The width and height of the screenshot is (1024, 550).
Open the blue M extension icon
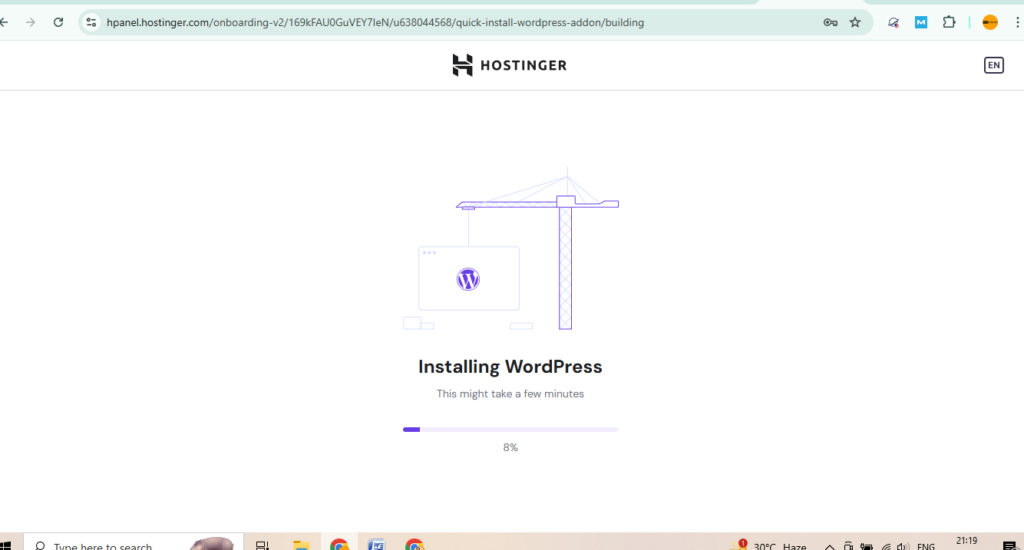[x=921, y=22]
